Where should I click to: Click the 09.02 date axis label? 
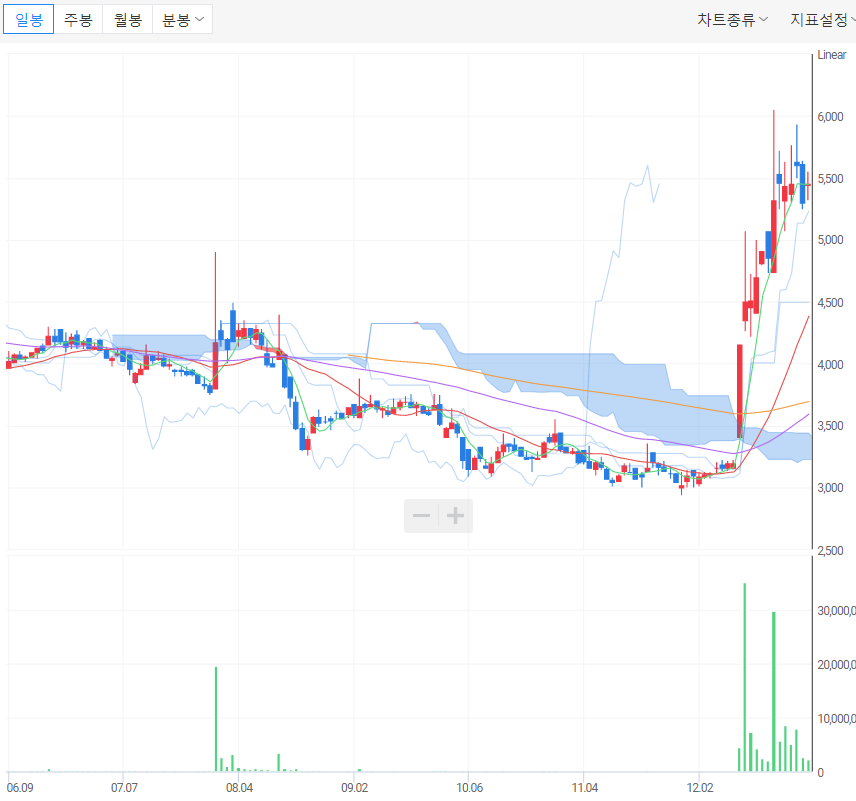(x=355, y=787)
